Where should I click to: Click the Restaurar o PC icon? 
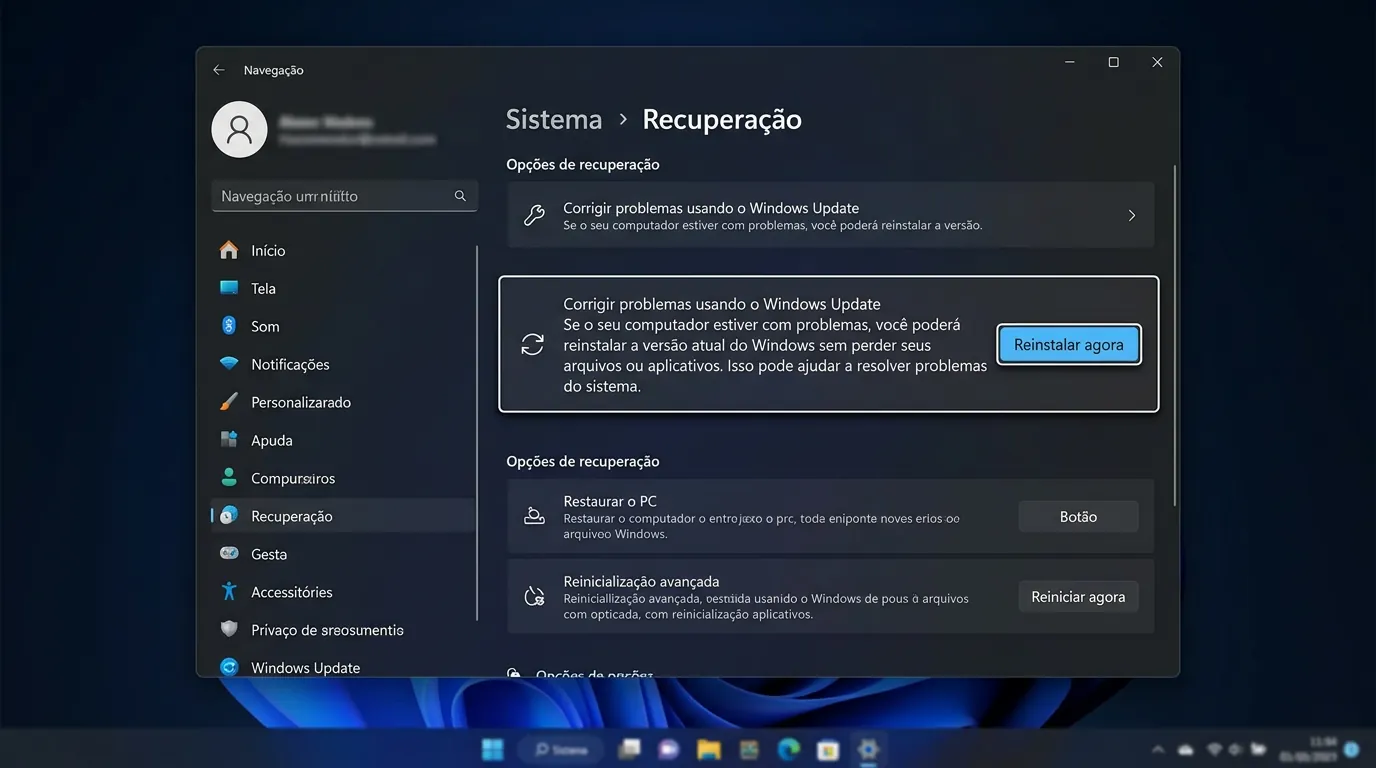click(x=534, y=516)
